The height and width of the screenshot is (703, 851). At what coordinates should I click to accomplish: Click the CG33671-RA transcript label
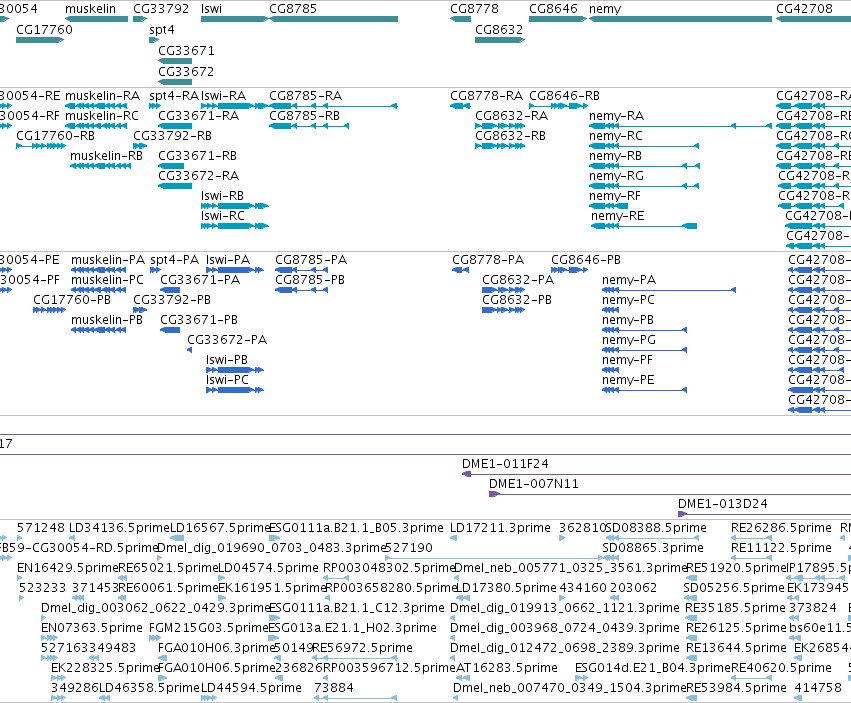(x=199, y=116)
